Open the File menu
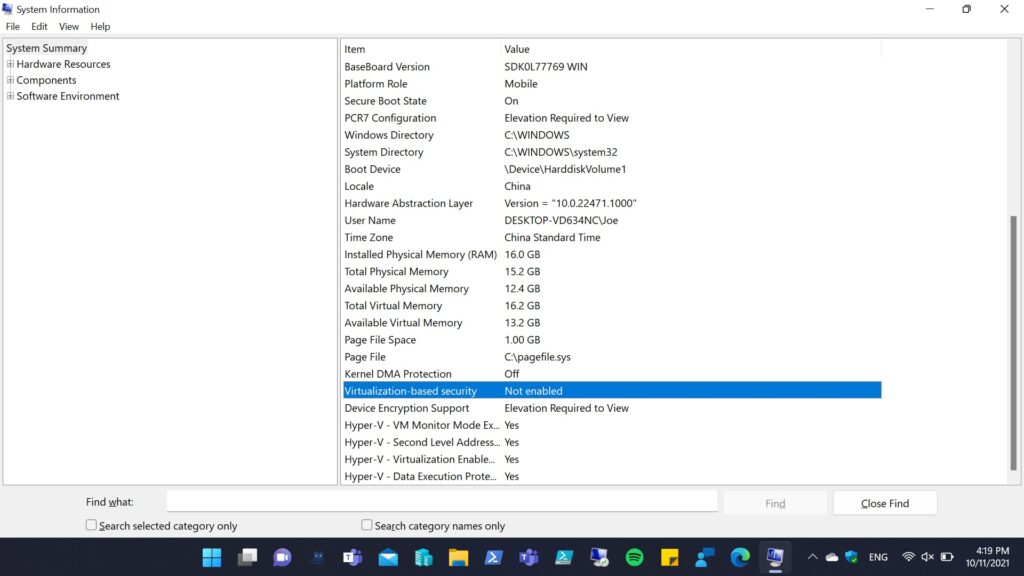The image size is (1024, 576). [13, 26]
